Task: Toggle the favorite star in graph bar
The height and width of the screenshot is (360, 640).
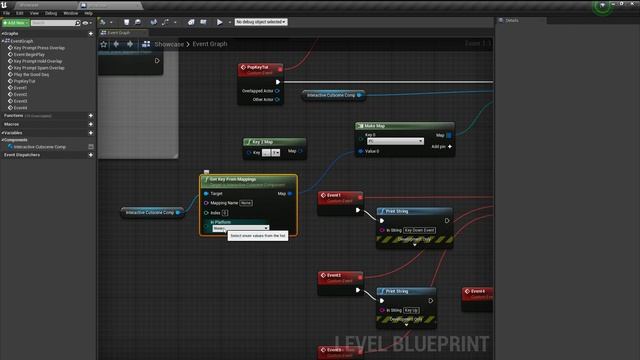Action: [104, 44]
